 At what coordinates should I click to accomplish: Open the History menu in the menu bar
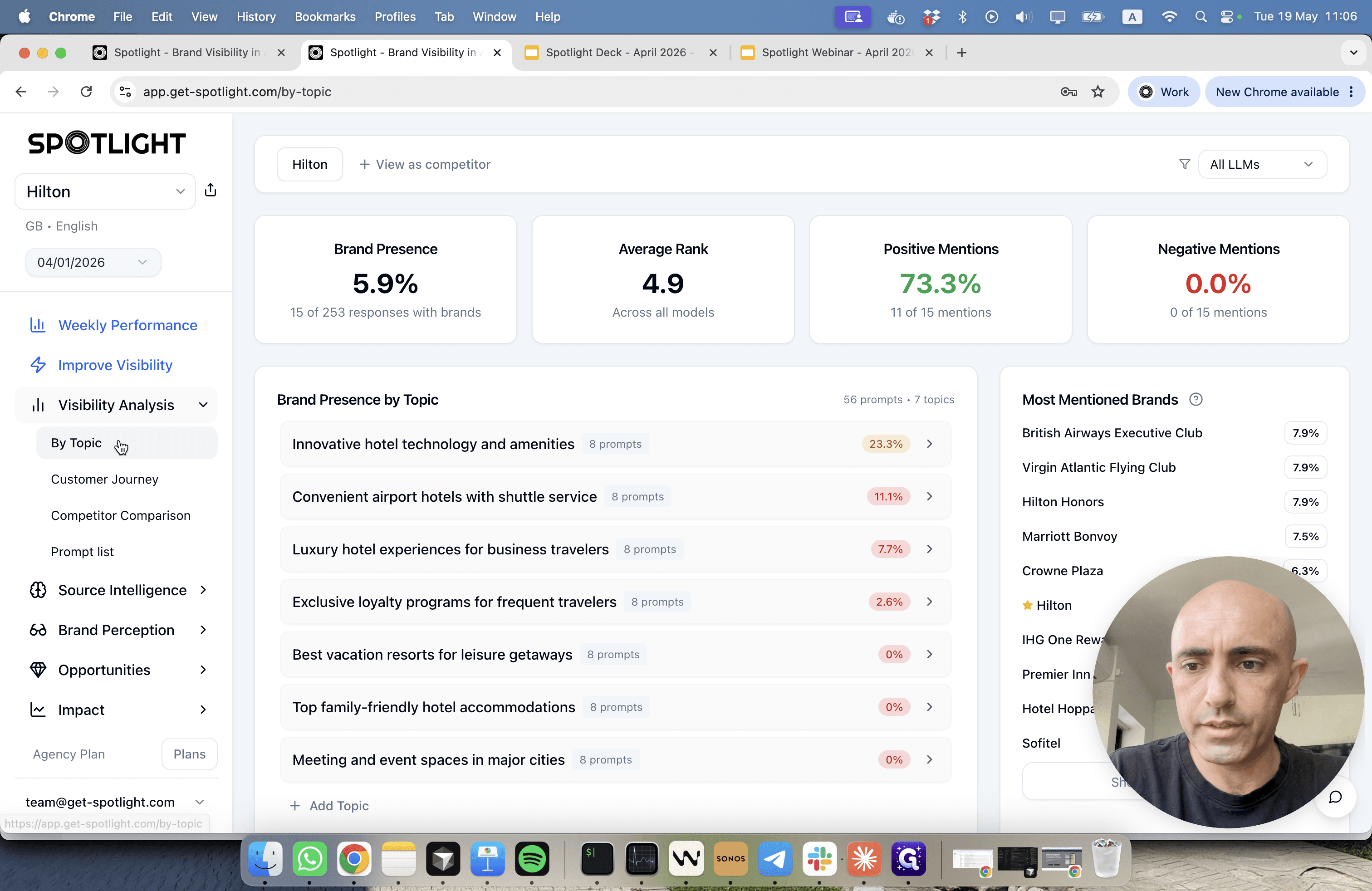[x=256, y=17]
